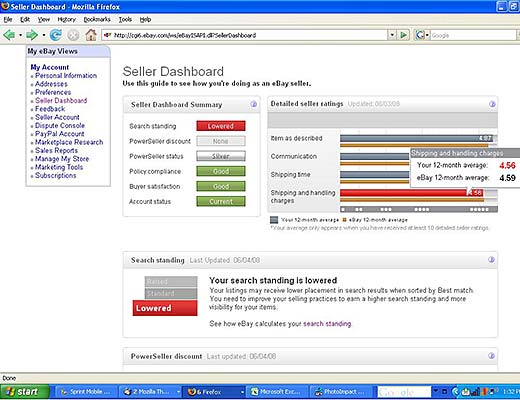This screenshot has height=400, width=520.
Task: Open the Sales Reports link
Action: click(x=56, y=151)
